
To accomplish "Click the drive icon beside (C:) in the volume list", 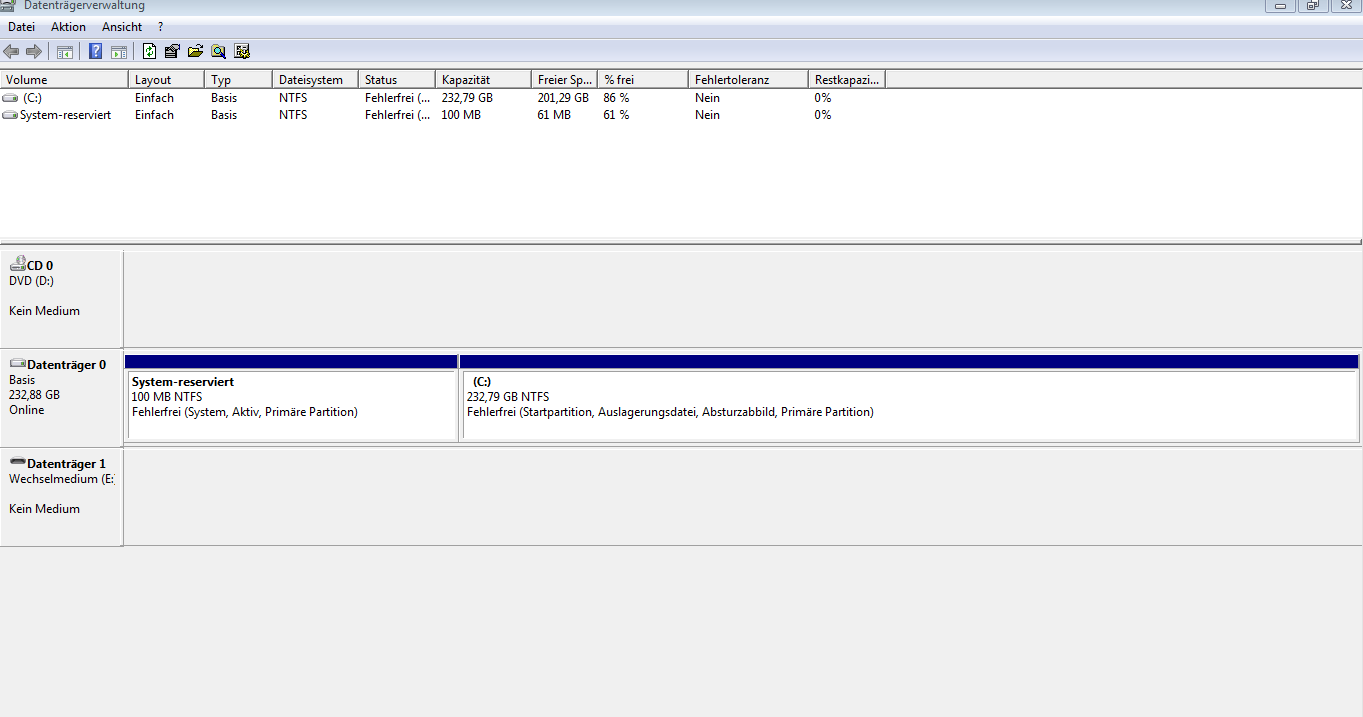I will click(10, 98).
